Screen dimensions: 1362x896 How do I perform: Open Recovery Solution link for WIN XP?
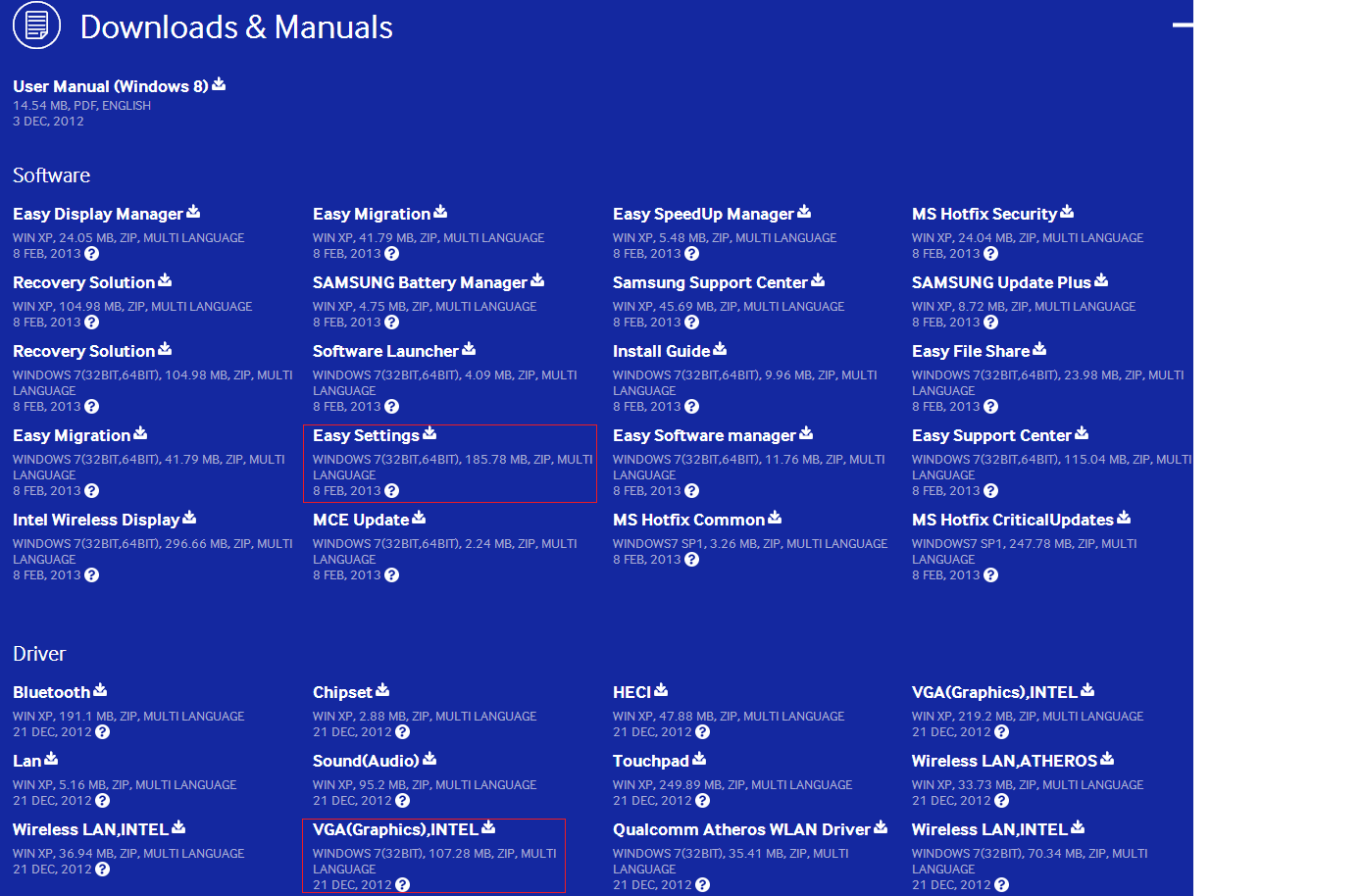pos(84,282)
